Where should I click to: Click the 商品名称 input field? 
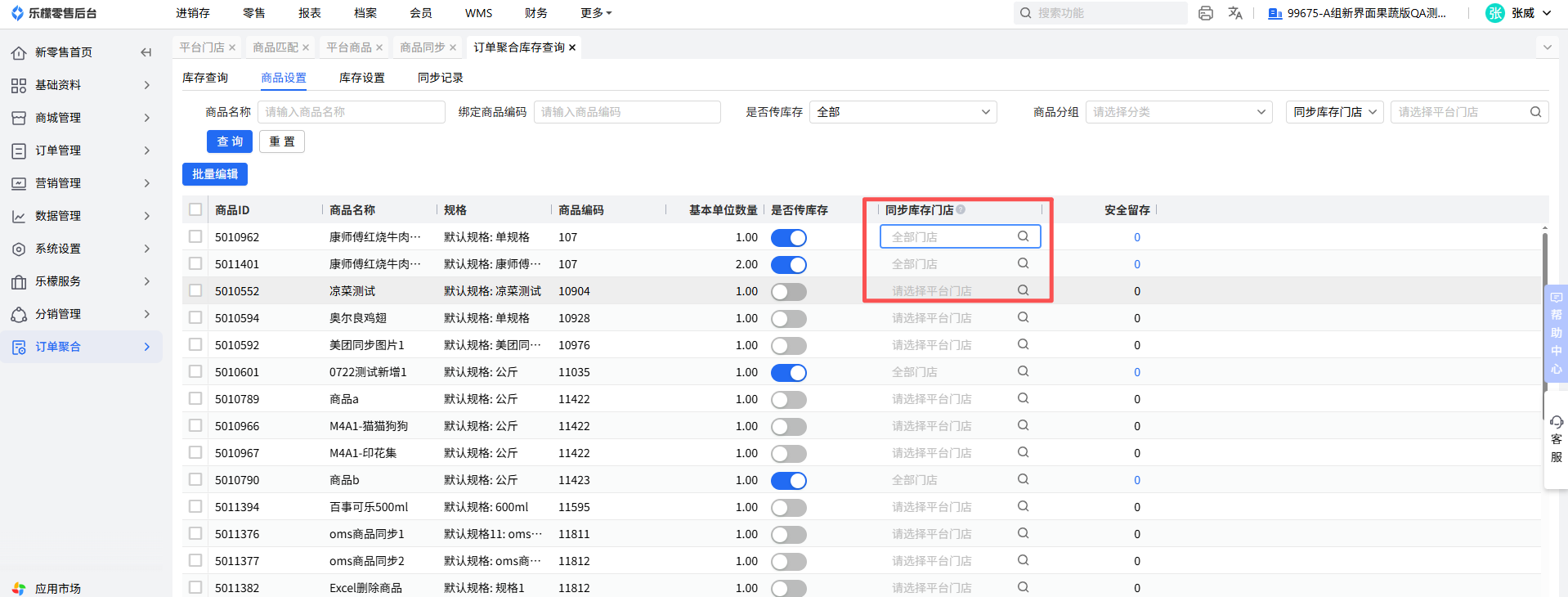[352, 112]
